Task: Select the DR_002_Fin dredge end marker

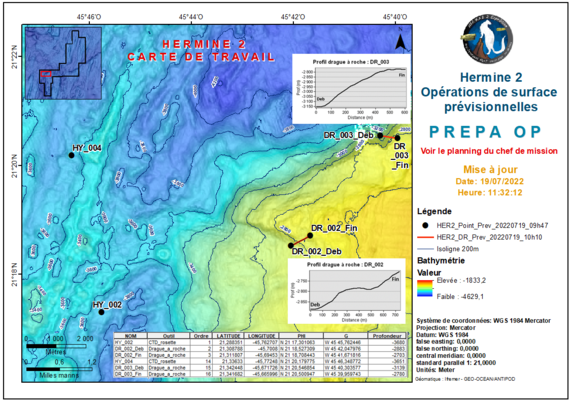Action: (310, 235)
